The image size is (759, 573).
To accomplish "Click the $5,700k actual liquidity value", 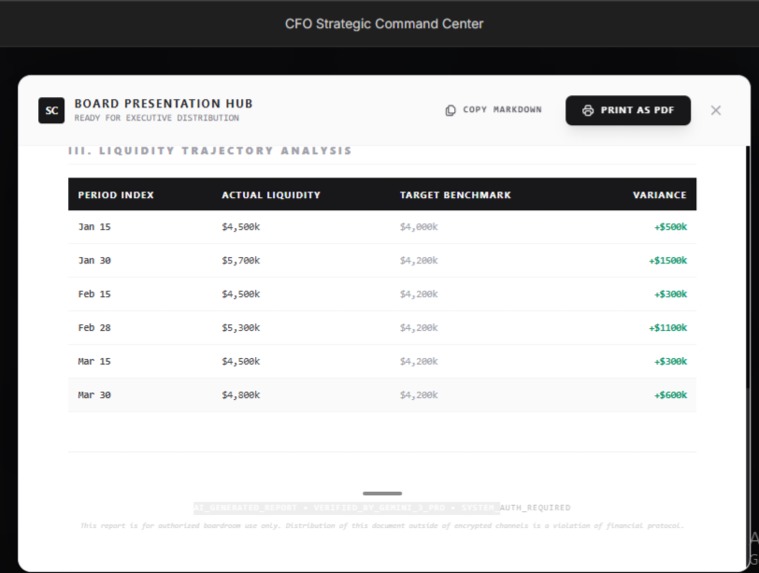I will tap(241, 260).
